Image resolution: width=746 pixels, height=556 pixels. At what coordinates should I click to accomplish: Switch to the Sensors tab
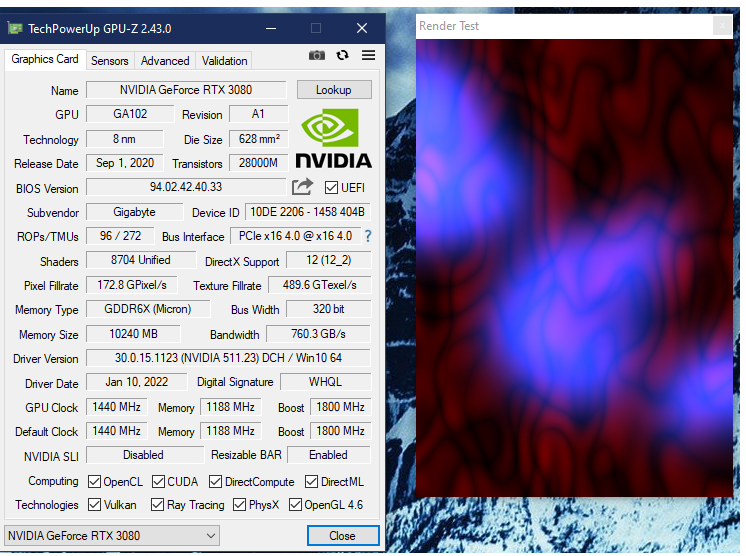[x=110, y=61]
